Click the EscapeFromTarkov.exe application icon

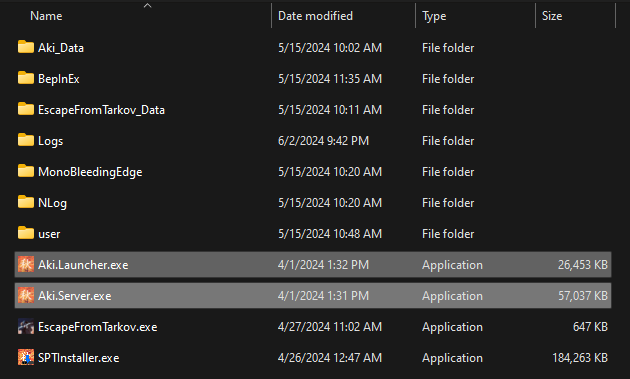pos(26,326)
